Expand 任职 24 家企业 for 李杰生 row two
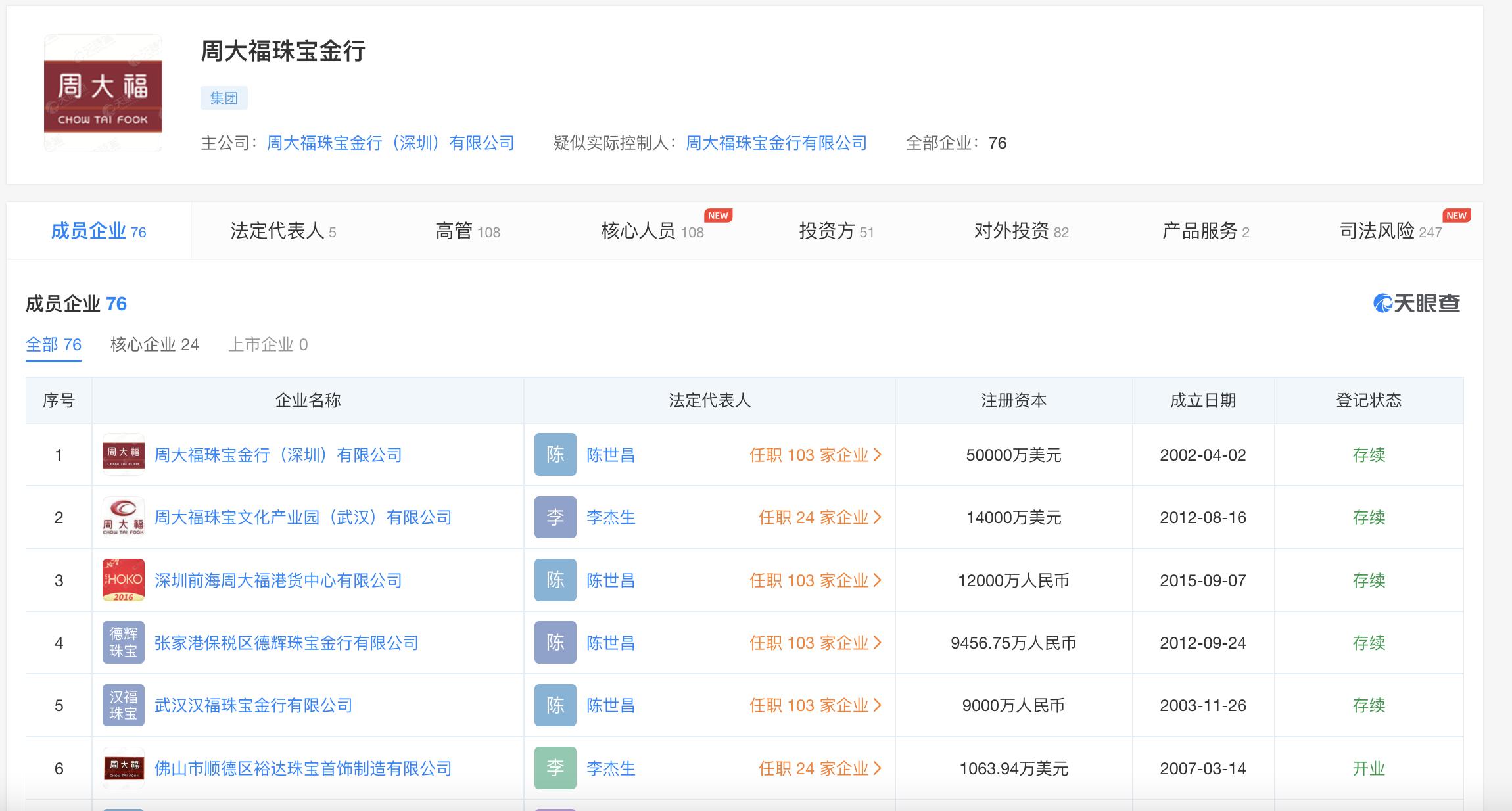Image resolution: width=1512 pixels, height=811 pixels. point(820,517)
